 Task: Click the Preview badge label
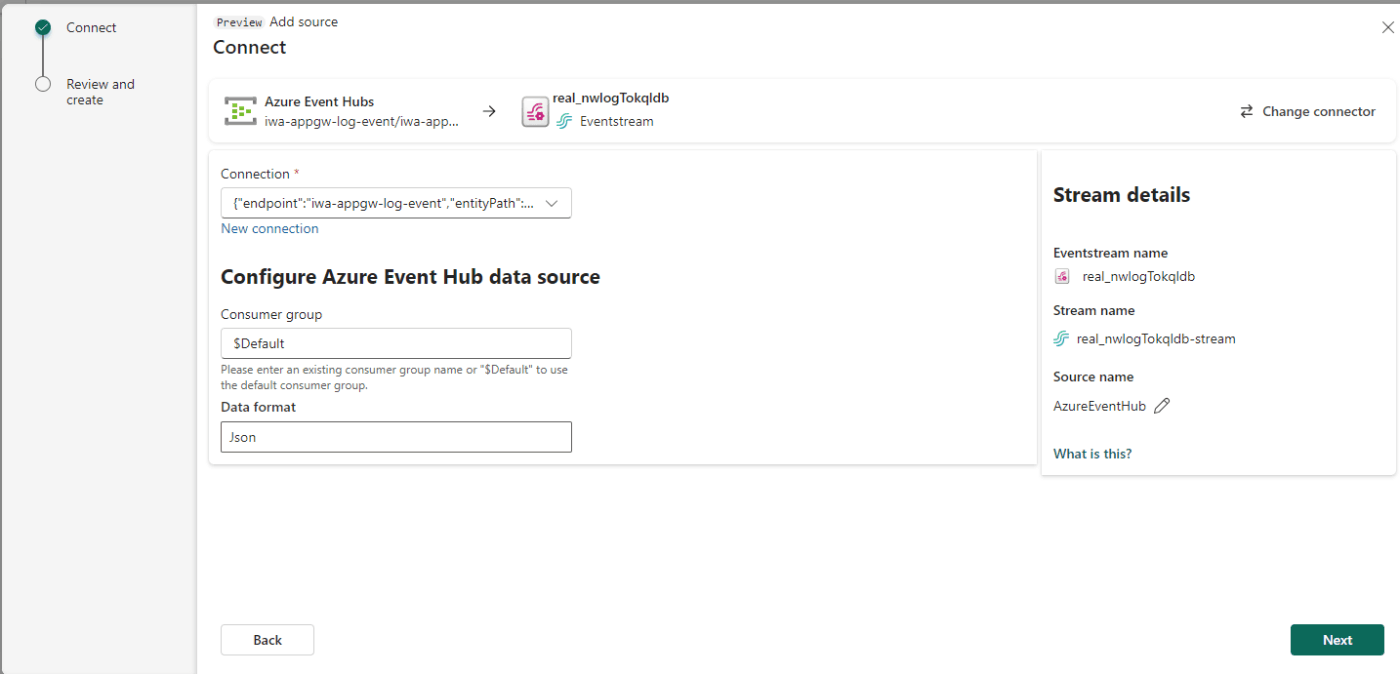click(x=240, y=22)
